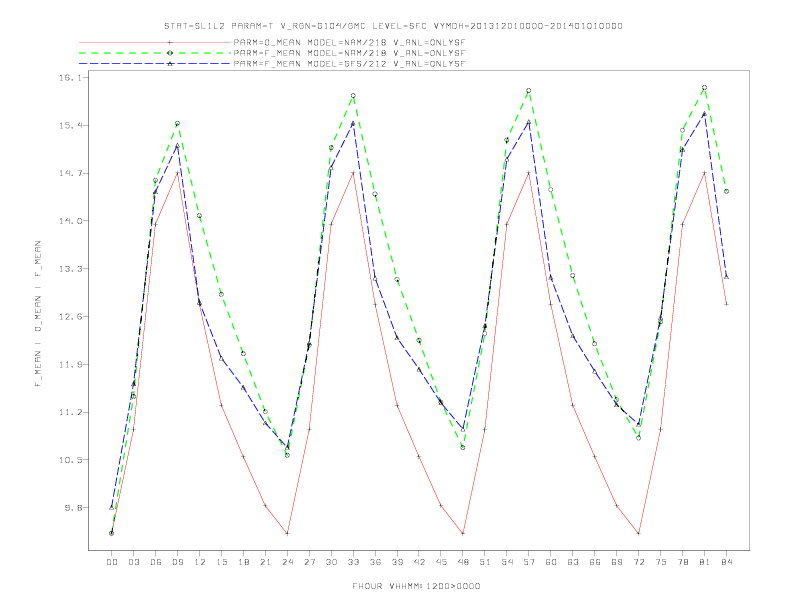
Task: Select the legend entry PARM=O_MEAN MODEL=NAM/218
Action: [x=349, y=42]
